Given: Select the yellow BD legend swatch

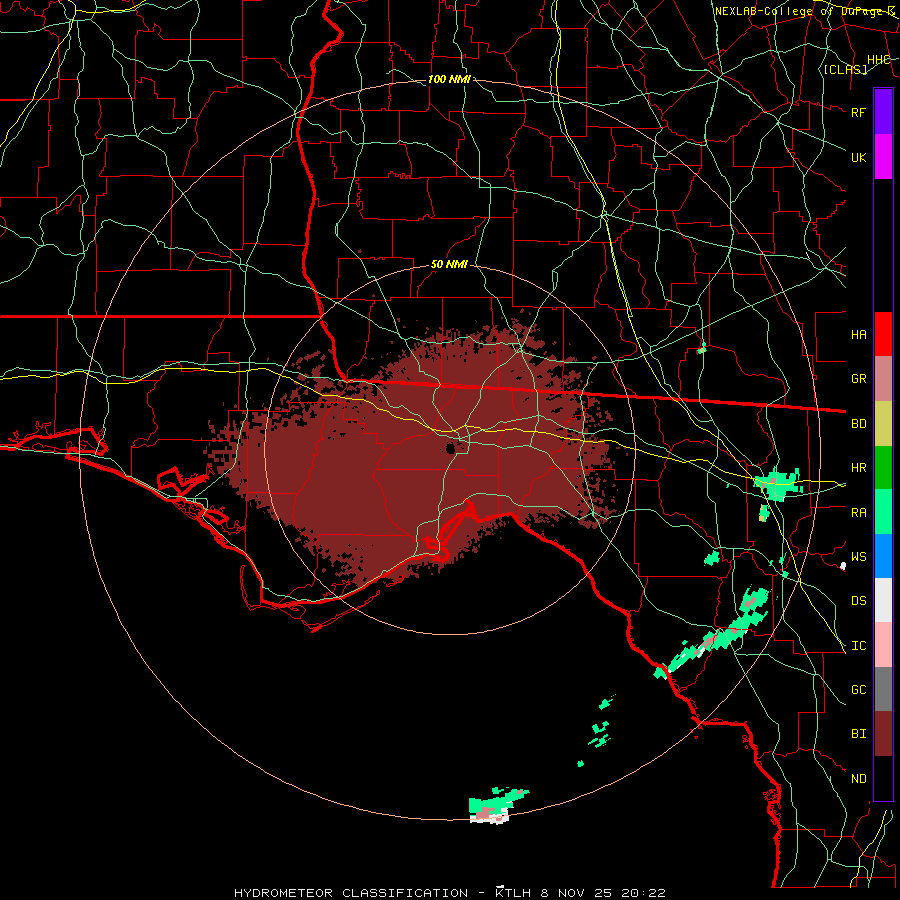Looking at the screenshot, I should [883, 424].
